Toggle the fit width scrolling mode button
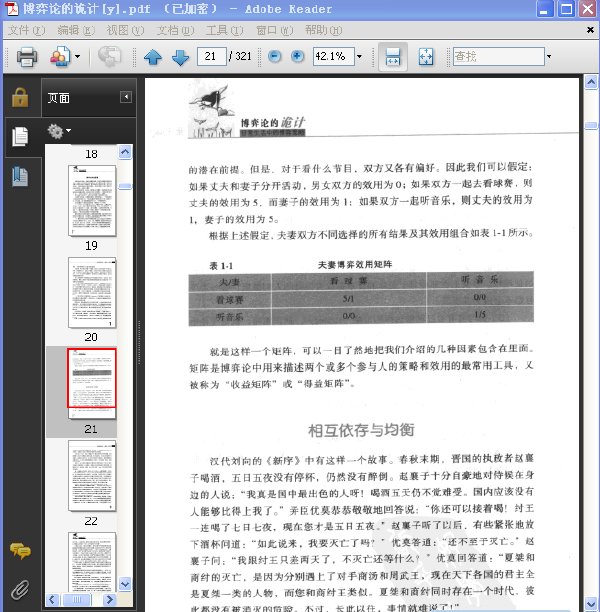 click(393, 57)
